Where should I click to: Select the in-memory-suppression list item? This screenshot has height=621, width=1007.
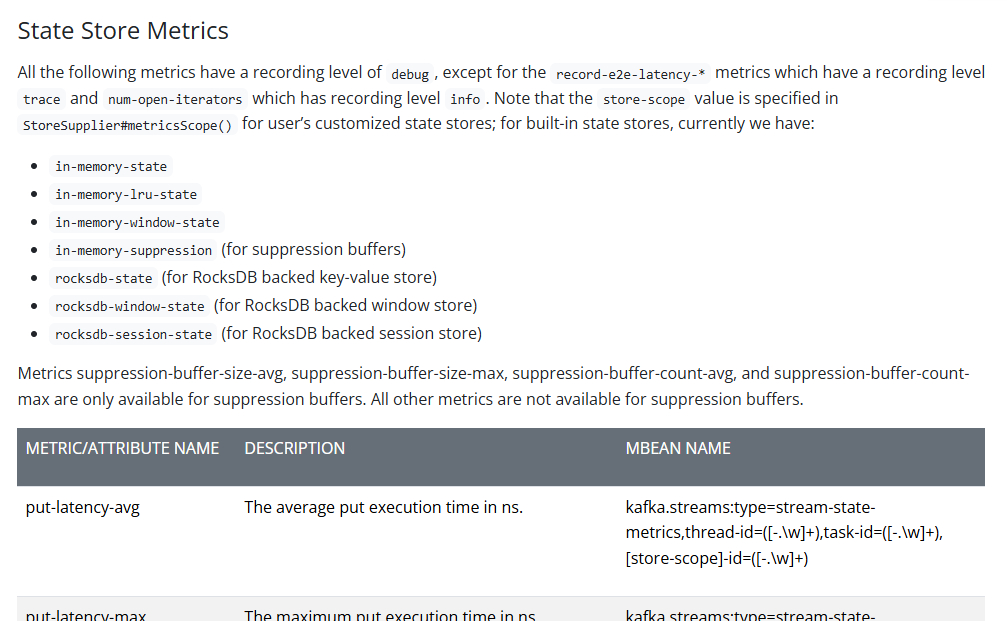134,250
